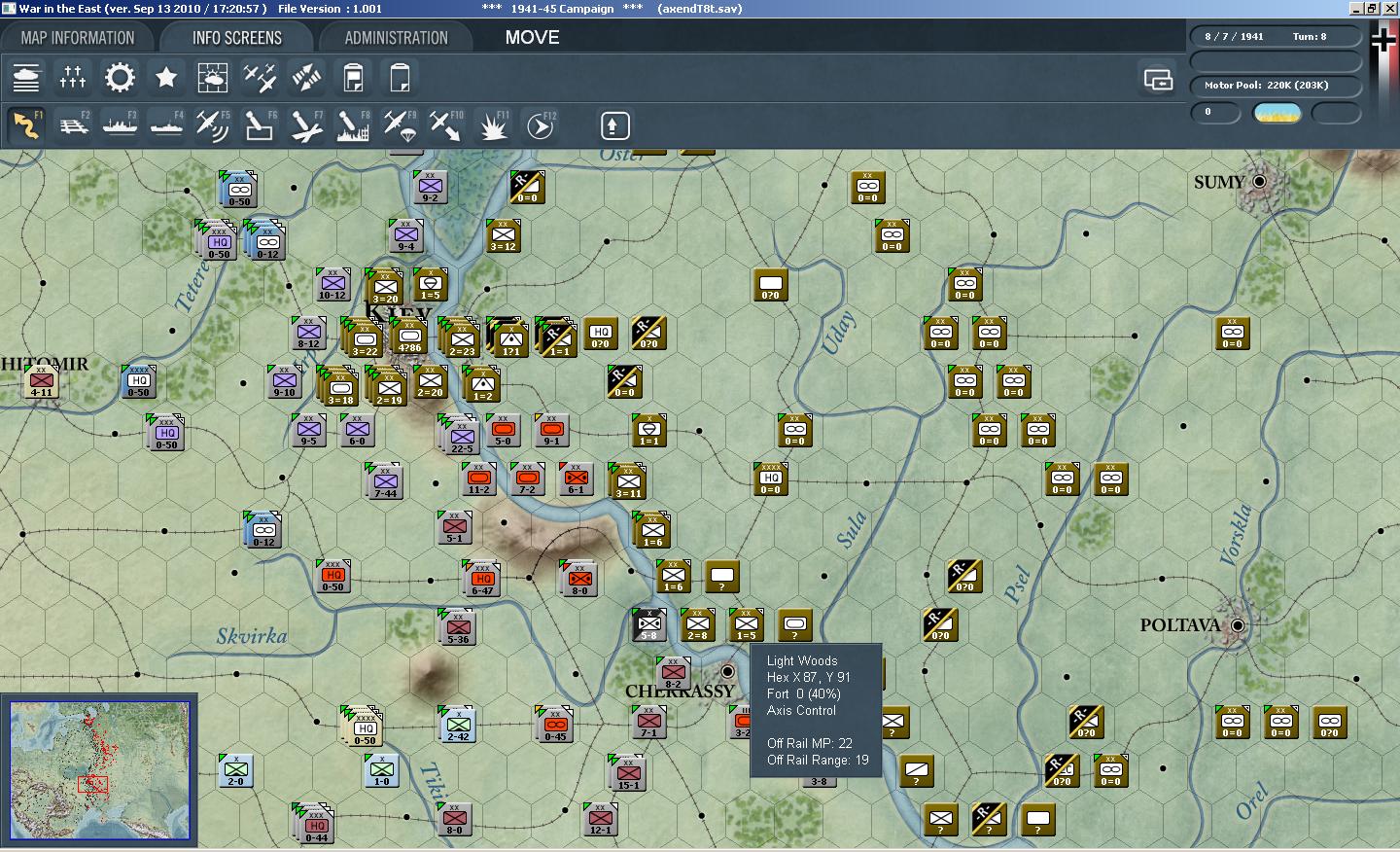Select F10 air transfer mode
The width and height of the screenshot is (1400, 852).
tap(446, 126)
